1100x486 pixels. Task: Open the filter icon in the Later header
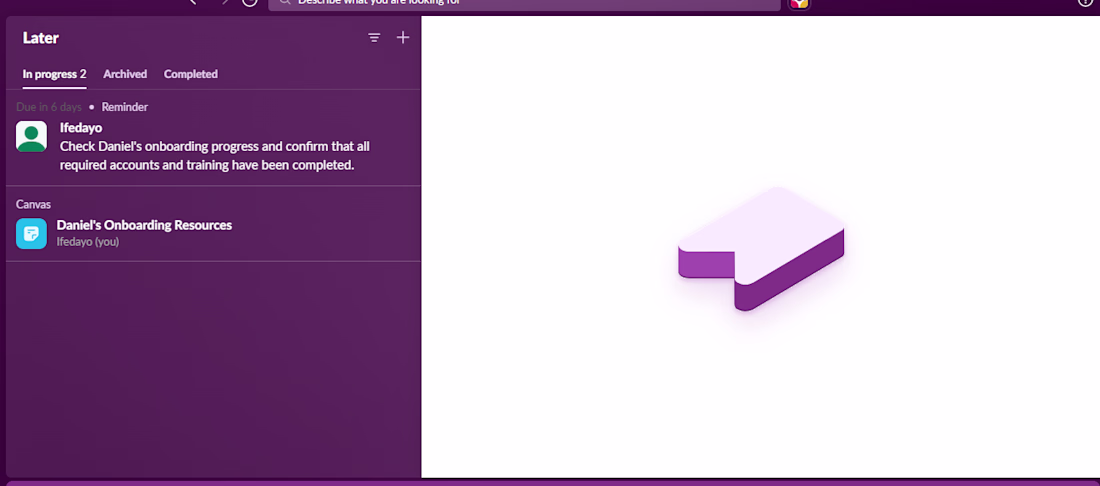point(374,38)
